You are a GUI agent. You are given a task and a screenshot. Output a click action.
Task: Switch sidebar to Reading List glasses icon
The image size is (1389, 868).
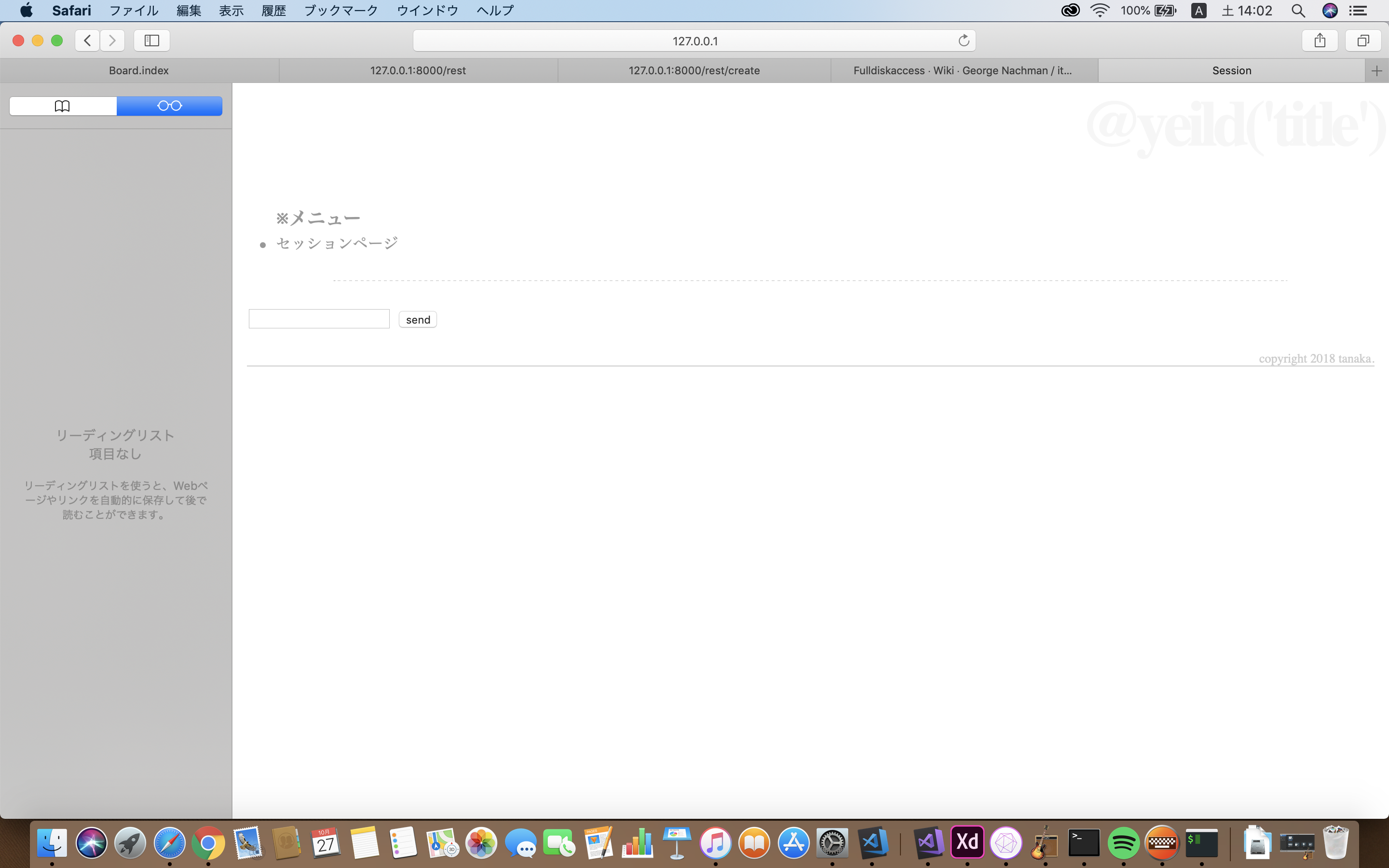coord(170,106)
